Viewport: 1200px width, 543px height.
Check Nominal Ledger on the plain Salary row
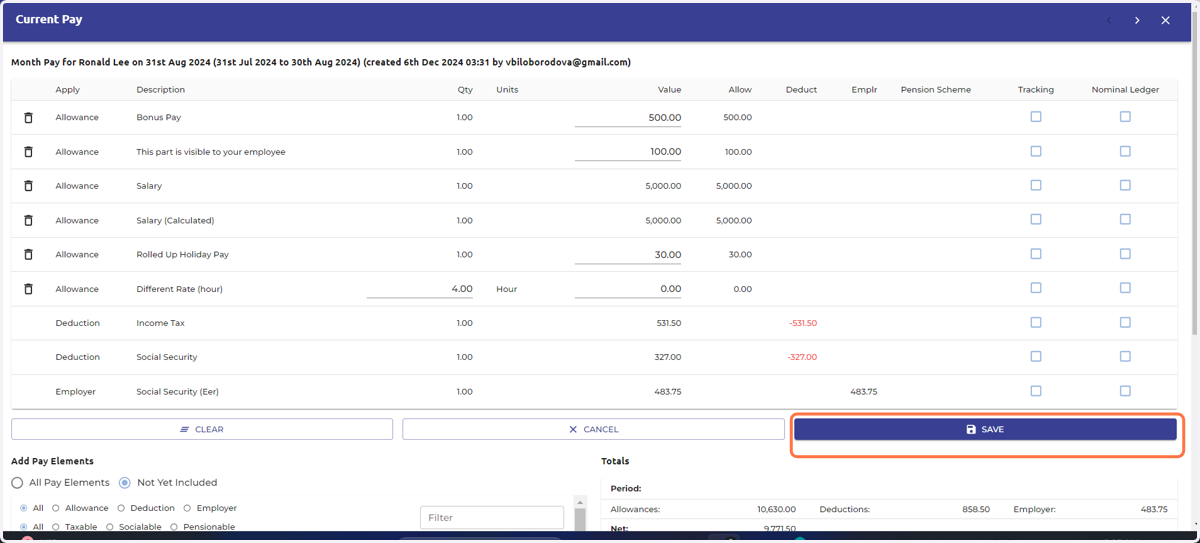point(1125,185)
